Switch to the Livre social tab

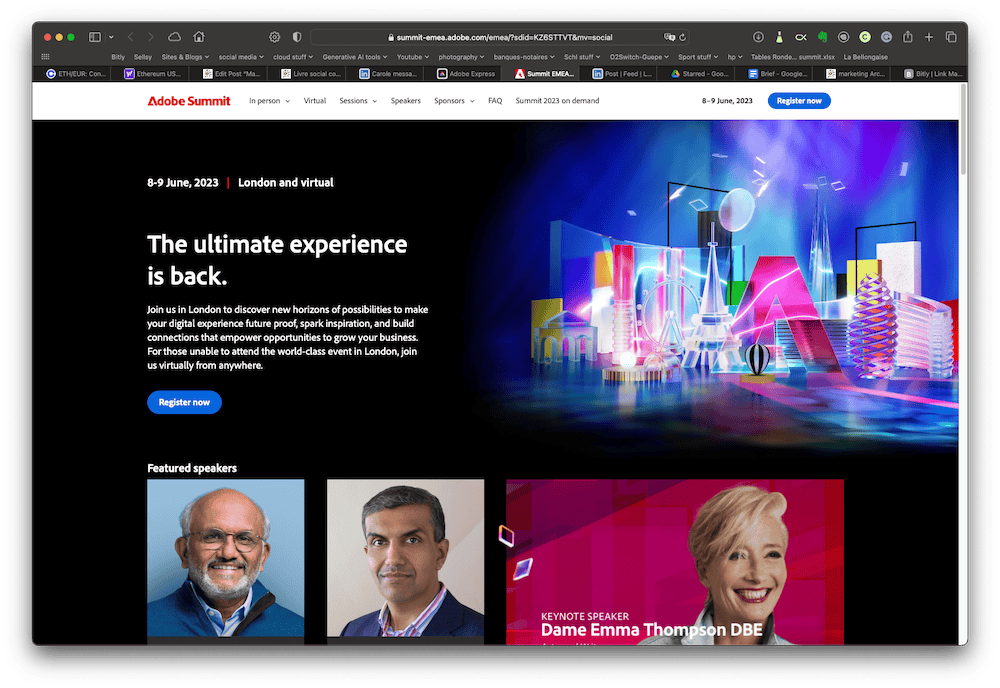(x=311, y=74)
